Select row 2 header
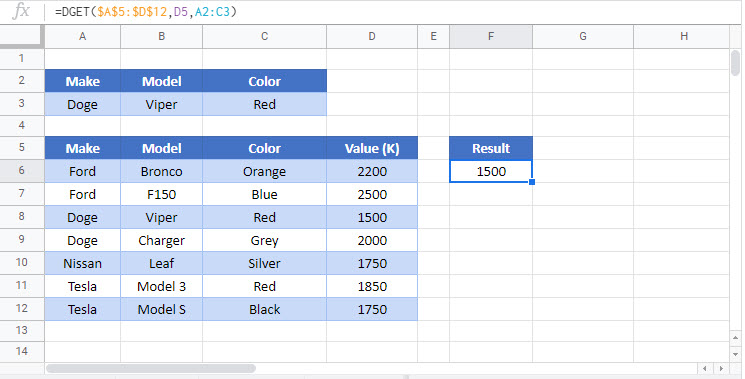The image size is (745, 379). tap(22, 81)
